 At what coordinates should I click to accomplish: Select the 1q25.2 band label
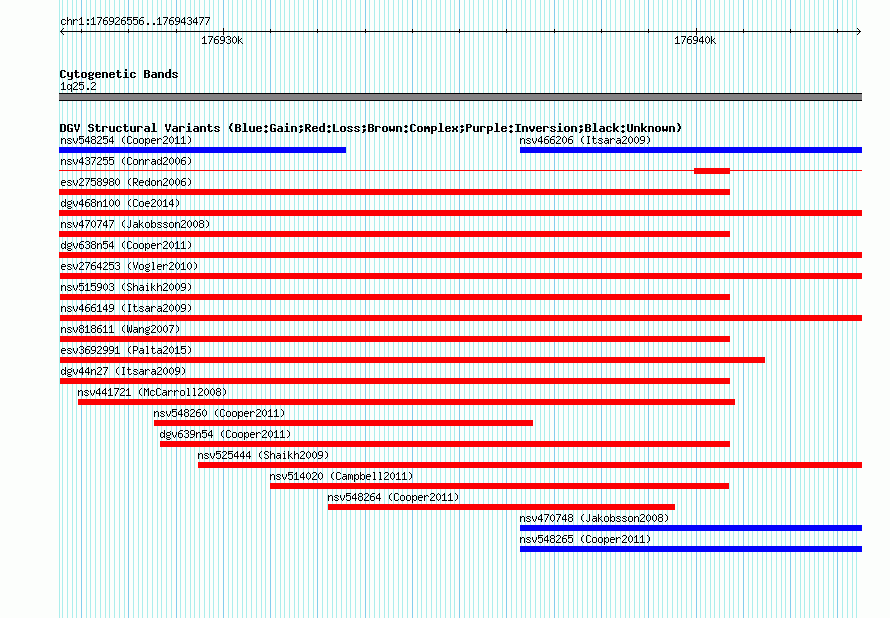78,86
